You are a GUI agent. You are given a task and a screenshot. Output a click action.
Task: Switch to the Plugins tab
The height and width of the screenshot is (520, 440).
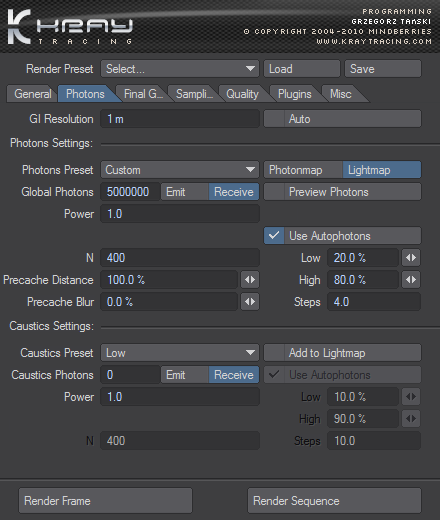[x=294, y=94]
